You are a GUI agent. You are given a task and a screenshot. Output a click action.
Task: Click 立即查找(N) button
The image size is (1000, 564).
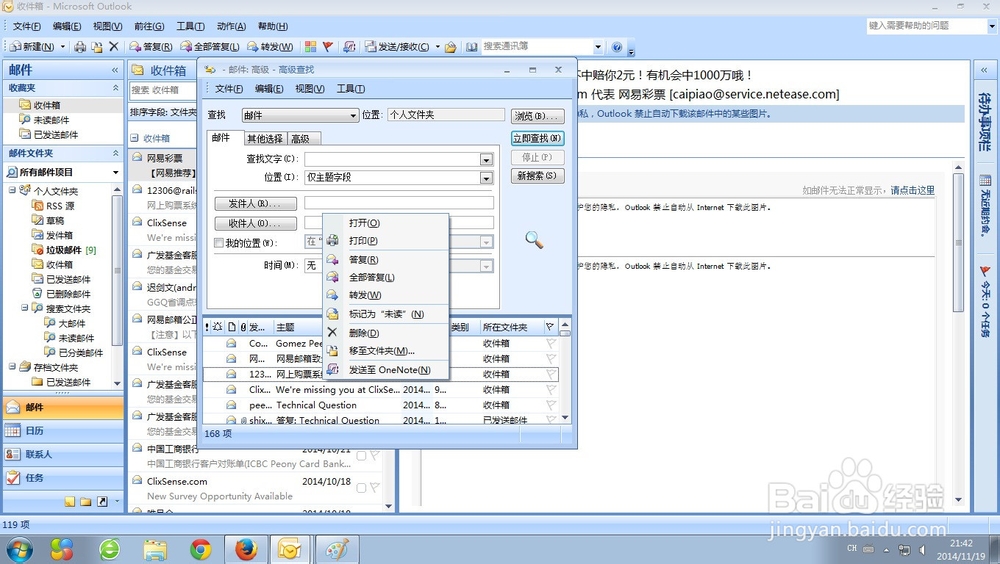click(x=537, y=138)
